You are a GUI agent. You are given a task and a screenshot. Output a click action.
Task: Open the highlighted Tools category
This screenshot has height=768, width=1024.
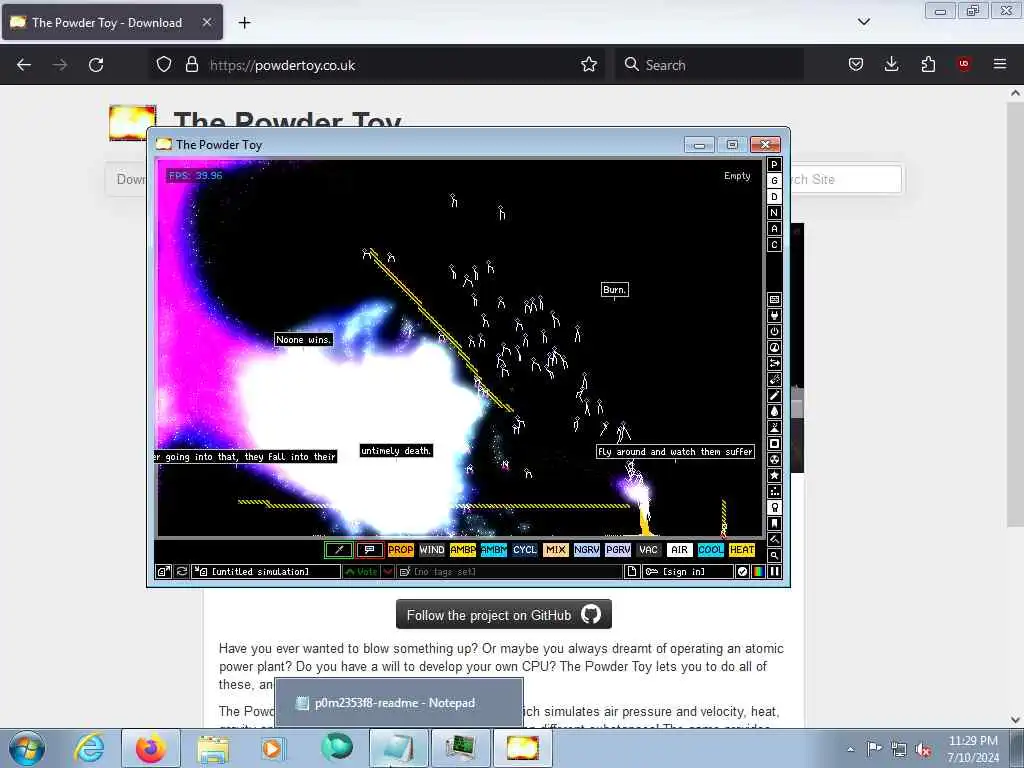click(x=774, y=507)
